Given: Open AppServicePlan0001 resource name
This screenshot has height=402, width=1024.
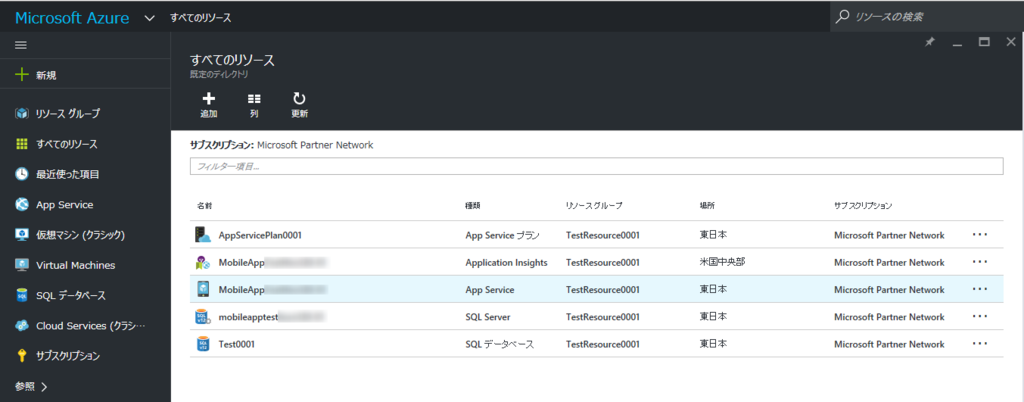Looking at the screenshot, I should click(260, 235).
